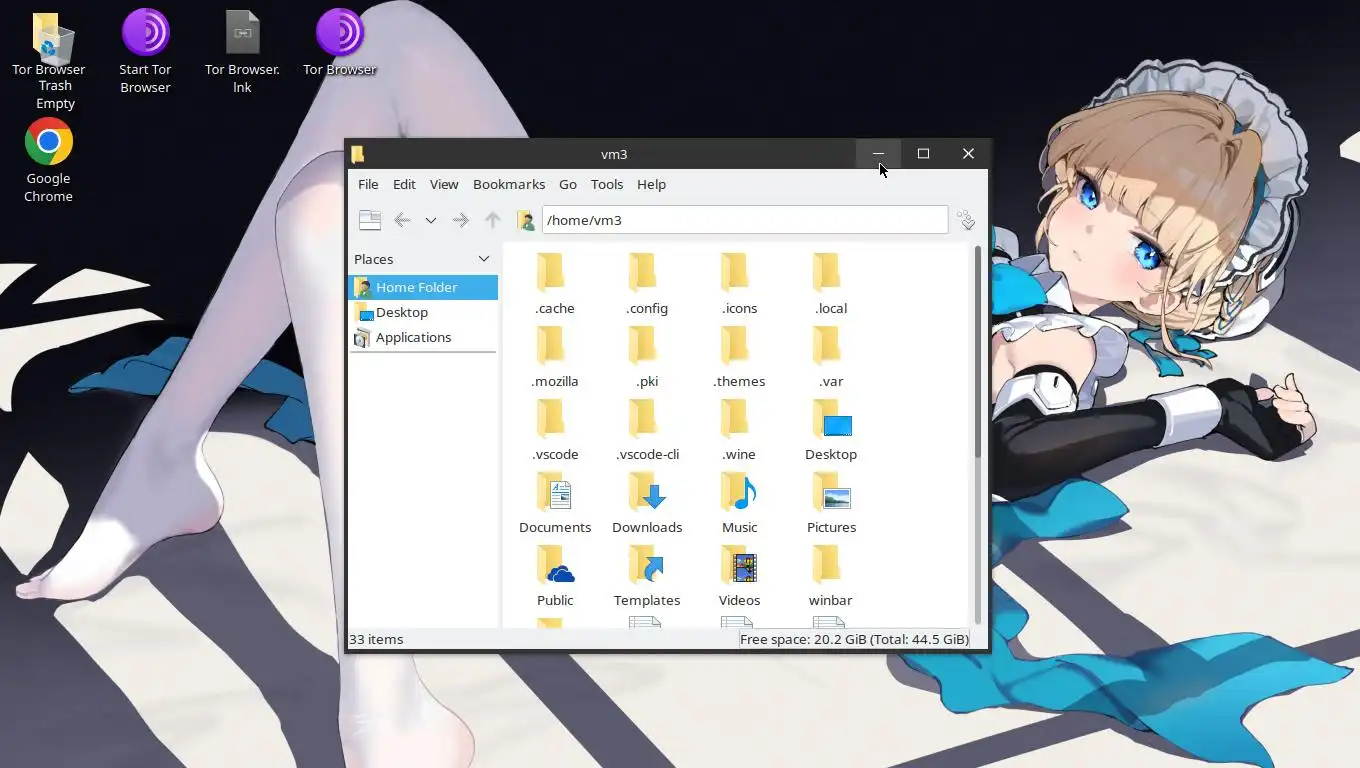Click the home folder icon beside path bar
Screen dimensions: 1360x768
[x=526, y=220]
